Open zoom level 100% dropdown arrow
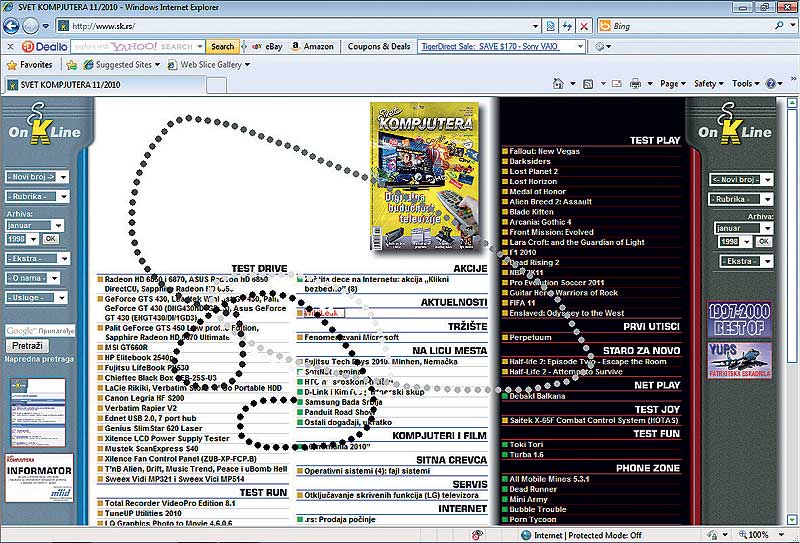 click(781, 535)
